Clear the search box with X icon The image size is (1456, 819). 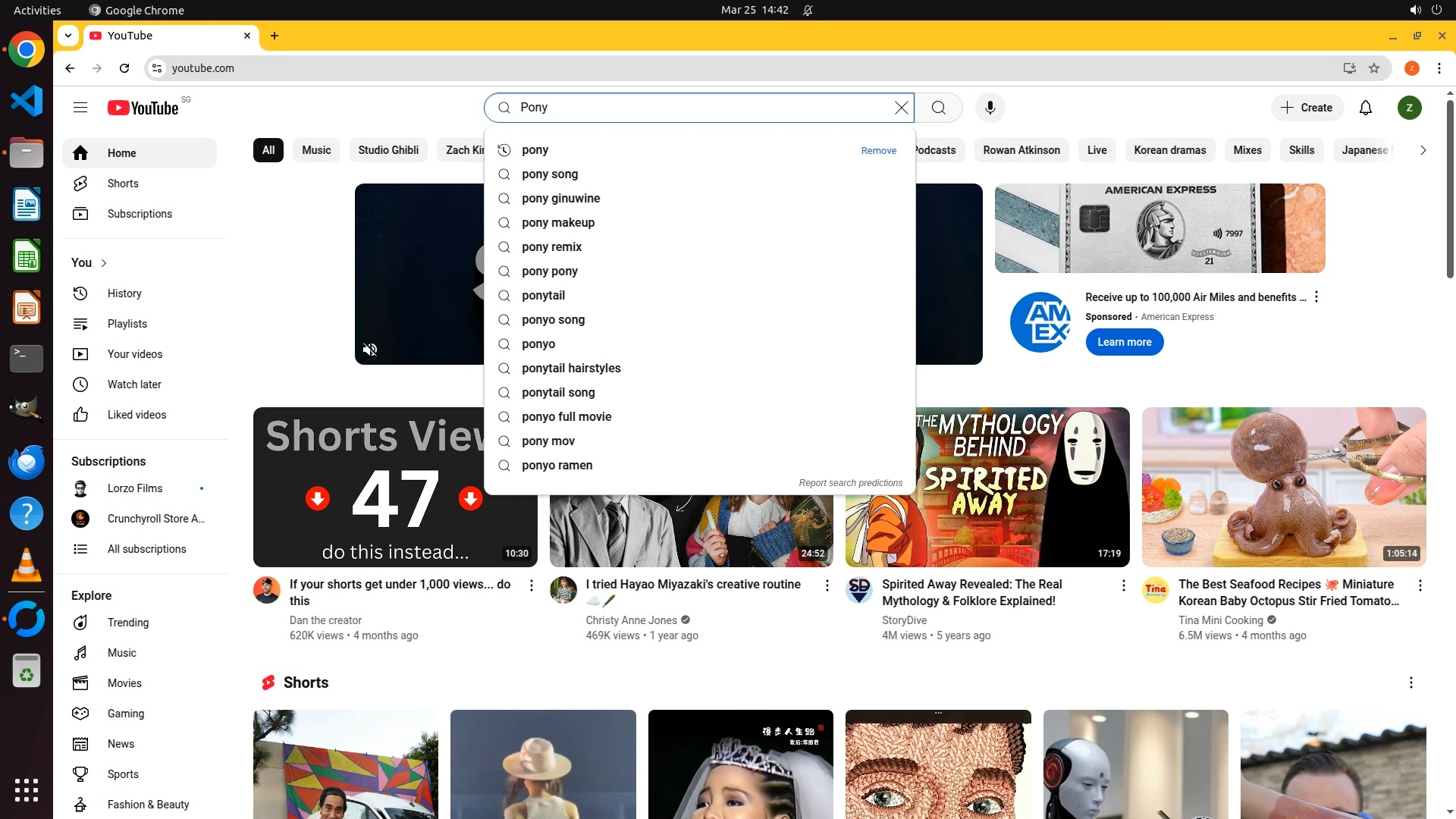click(x=901, y=108)
